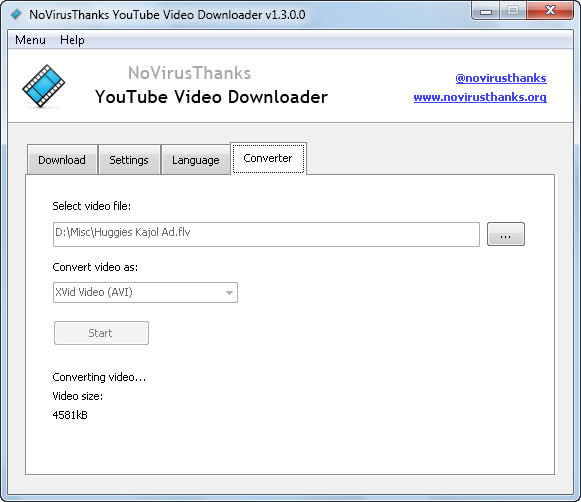Screen dimensions: 581x502
Task: Close the downloader window
Action: tap(550, 11)
